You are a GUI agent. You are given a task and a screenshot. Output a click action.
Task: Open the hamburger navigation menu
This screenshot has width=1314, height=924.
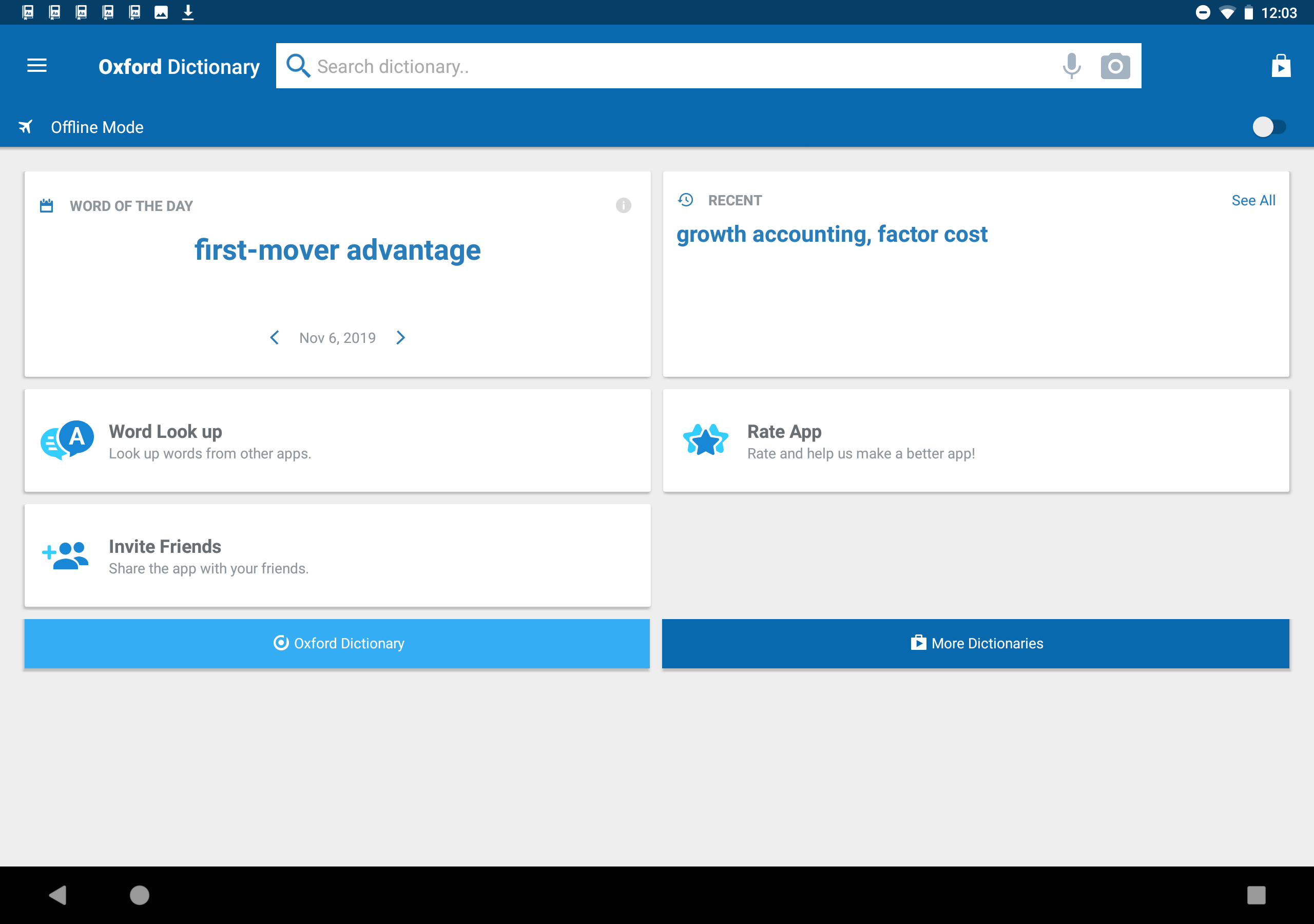[x=36, y=66]
